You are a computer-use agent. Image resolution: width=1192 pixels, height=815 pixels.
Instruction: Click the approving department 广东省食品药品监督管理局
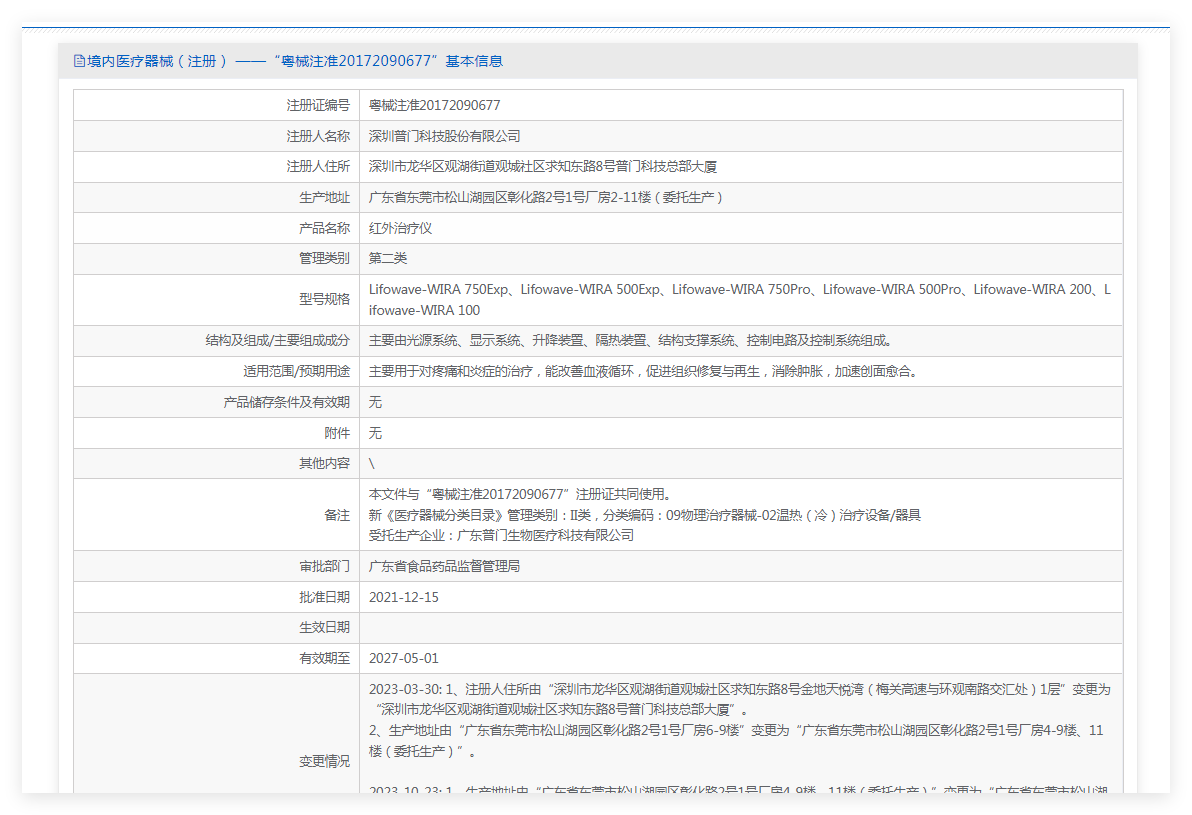[444, 566]
